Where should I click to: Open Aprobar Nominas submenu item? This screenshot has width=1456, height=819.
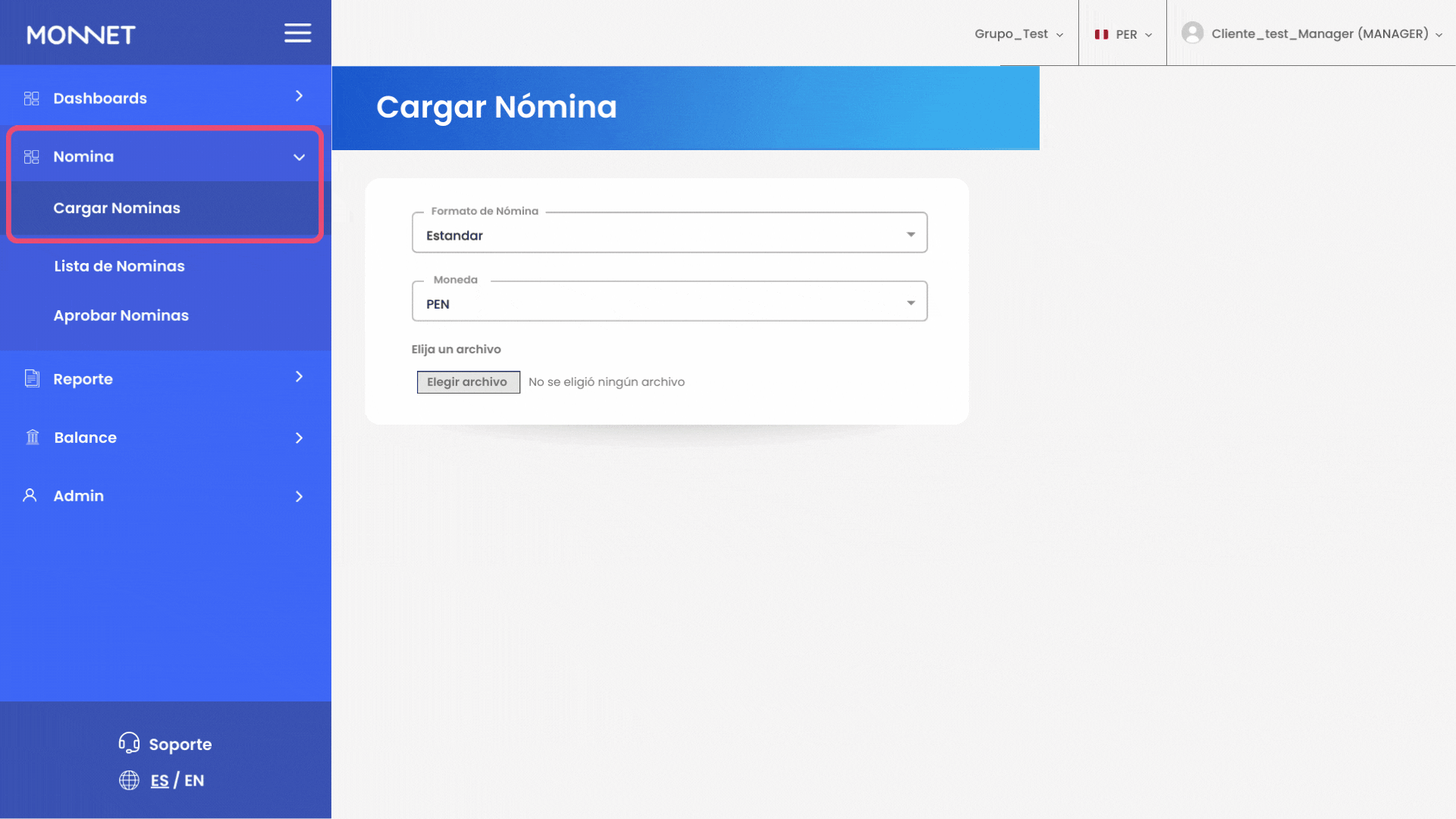pyautogui.click(x=121, y=315)
